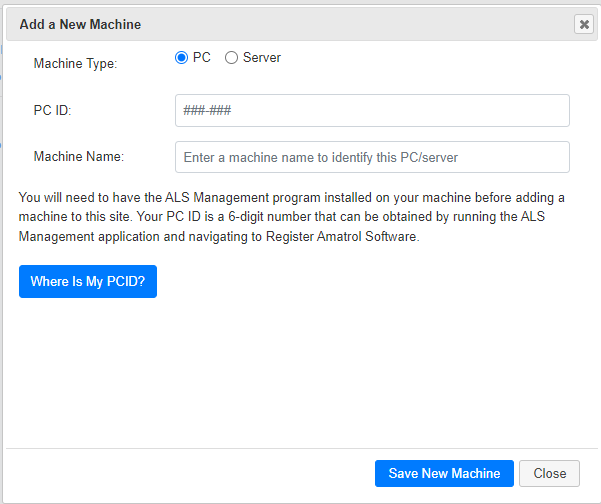Save the new machine

pos(444,473)
